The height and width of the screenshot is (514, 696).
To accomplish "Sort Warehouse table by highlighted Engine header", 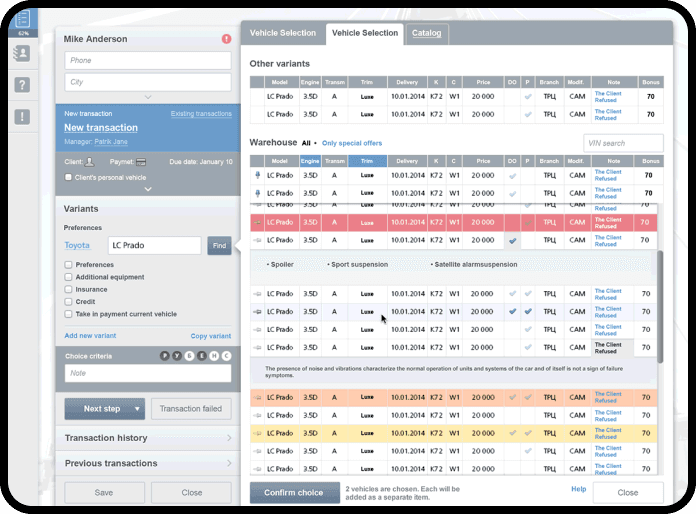I will pos(310,161).
